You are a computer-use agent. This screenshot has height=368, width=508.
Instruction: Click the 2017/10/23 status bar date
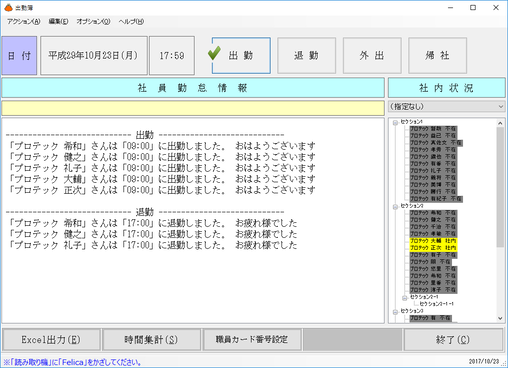pyautogui.click(x=484, y=361)
